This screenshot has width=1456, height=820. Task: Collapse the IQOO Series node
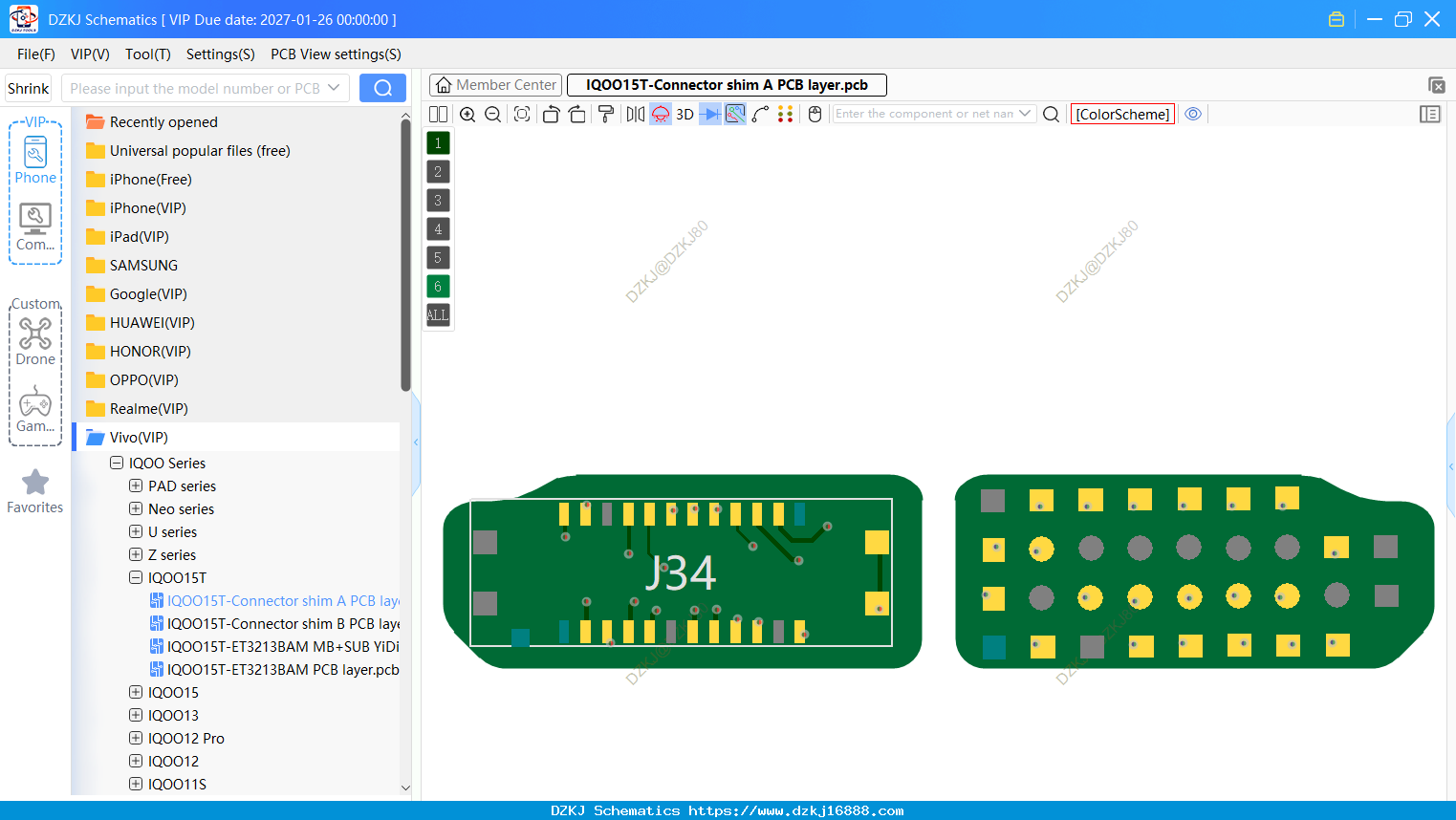pos(117,463)
